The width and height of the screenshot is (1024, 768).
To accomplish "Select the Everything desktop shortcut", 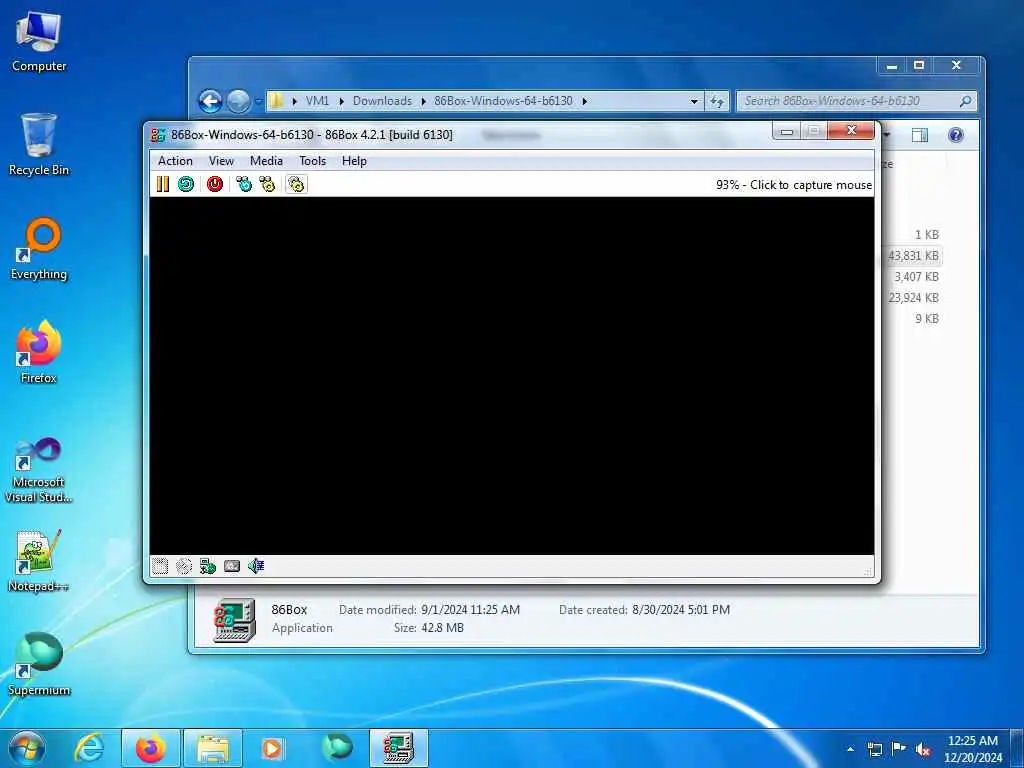I will click(39, 249).
